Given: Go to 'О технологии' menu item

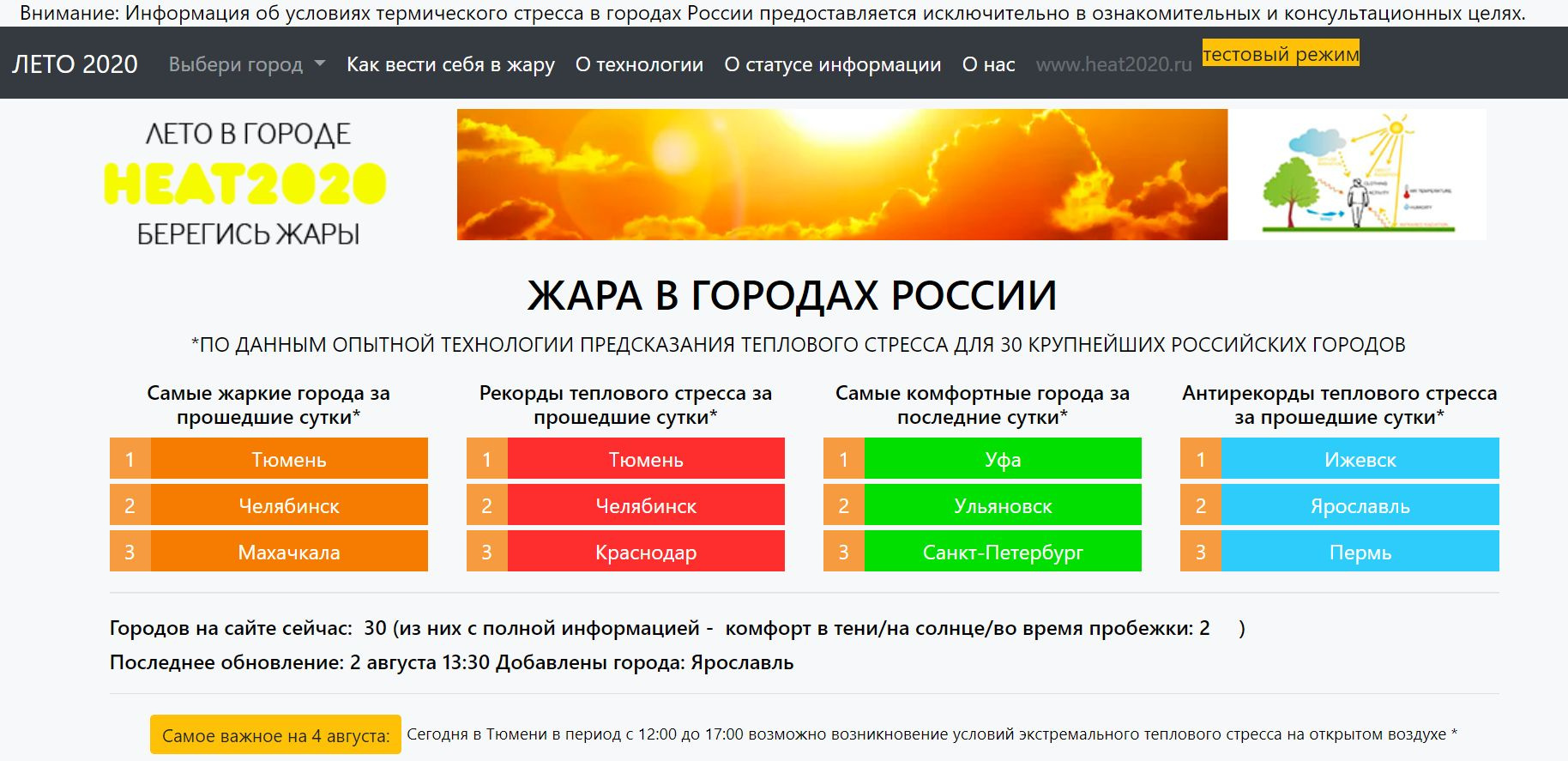Looking at the screenshot, I should [x=639, y=64].
